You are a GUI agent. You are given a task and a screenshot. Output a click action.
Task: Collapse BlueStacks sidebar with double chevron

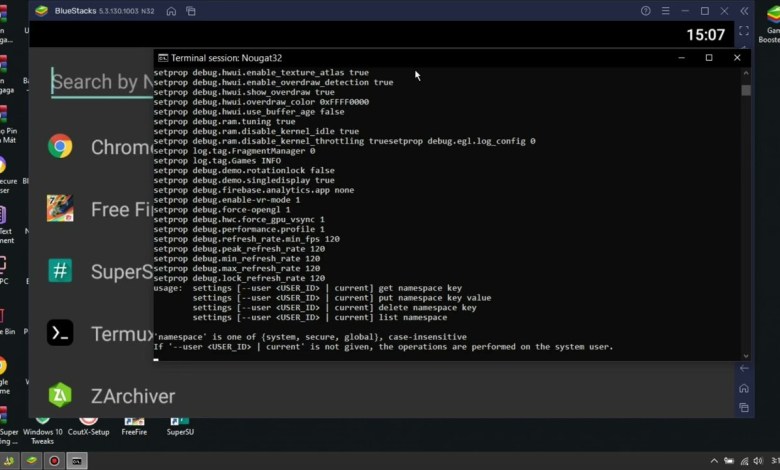[744, 11]
